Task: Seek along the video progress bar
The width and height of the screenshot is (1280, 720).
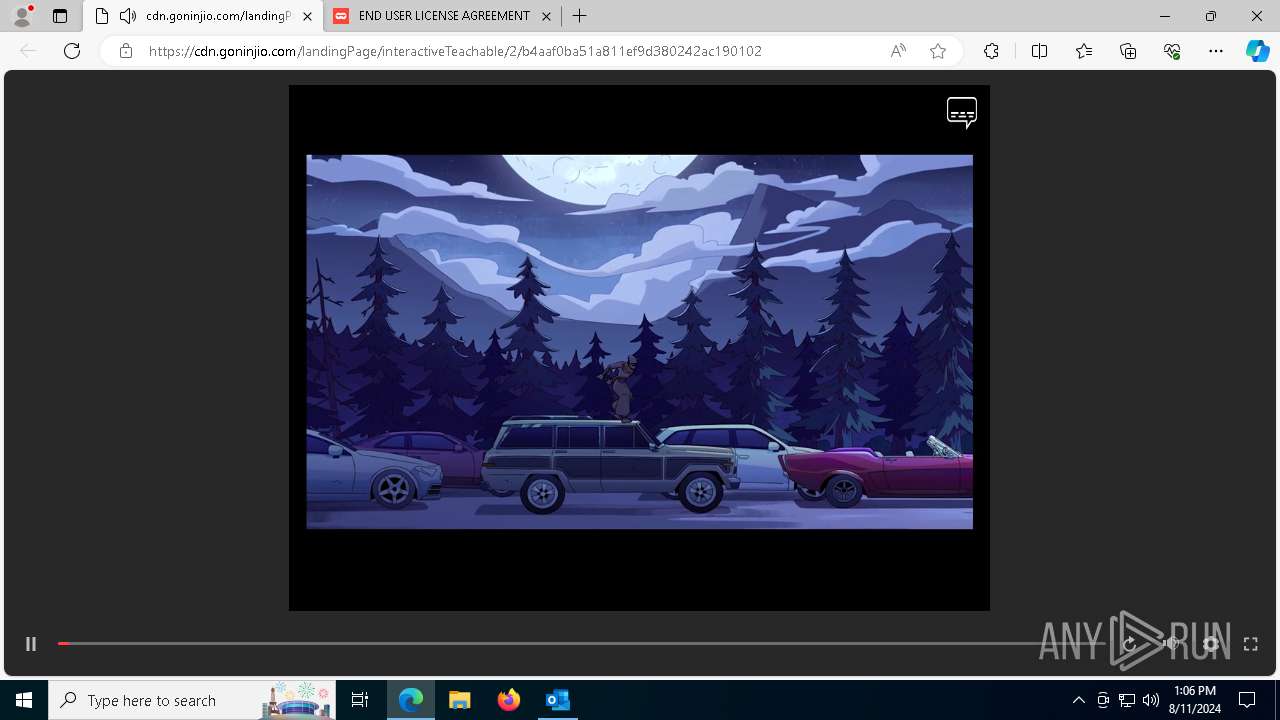Action: [581, 644]
